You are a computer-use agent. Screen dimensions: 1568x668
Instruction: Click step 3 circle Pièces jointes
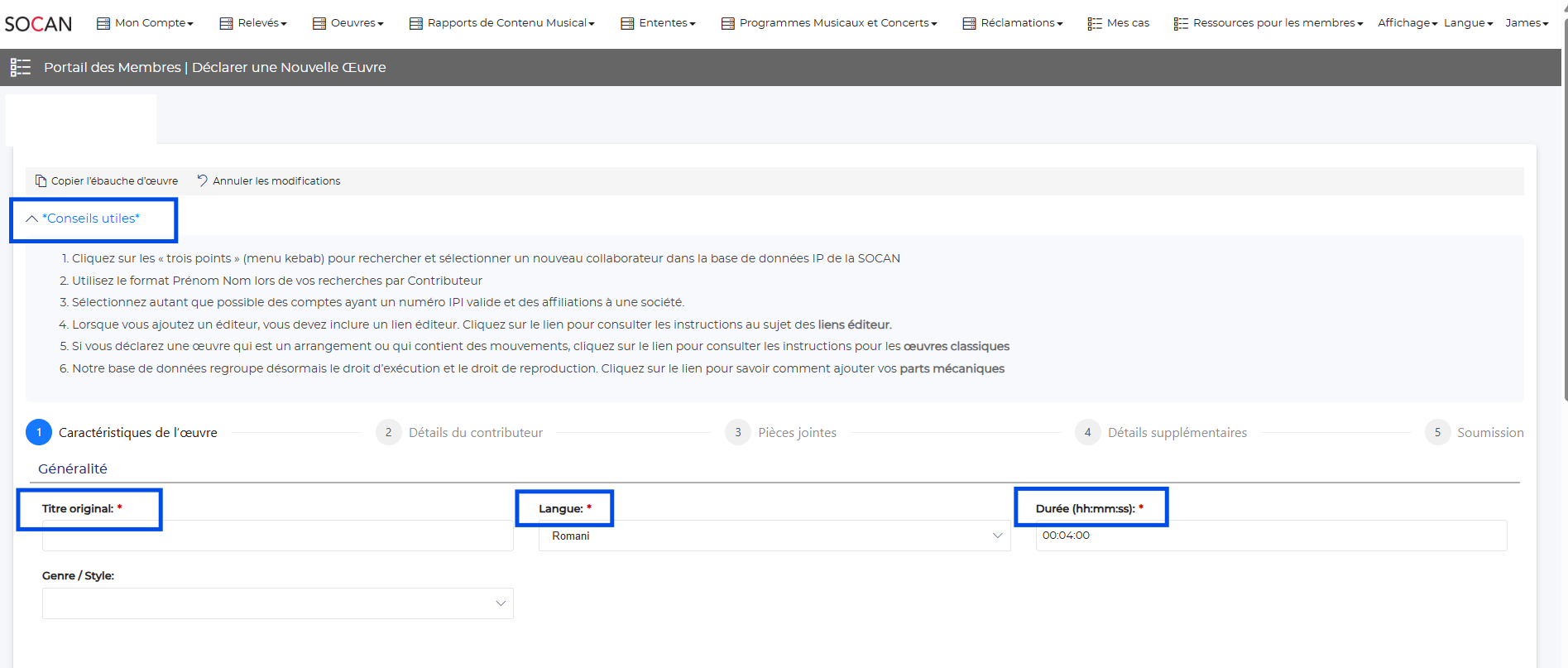click(737, 432)
